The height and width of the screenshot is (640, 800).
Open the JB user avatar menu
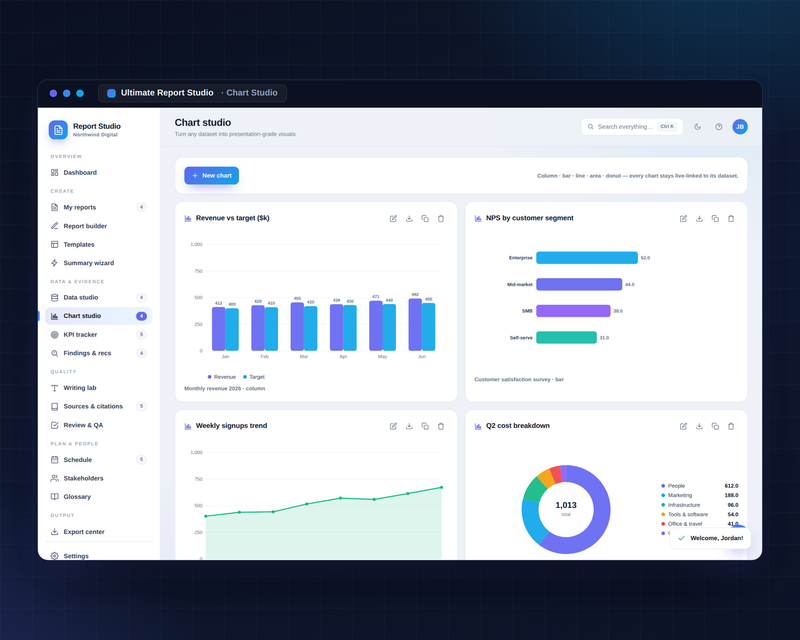click(740, 127)
